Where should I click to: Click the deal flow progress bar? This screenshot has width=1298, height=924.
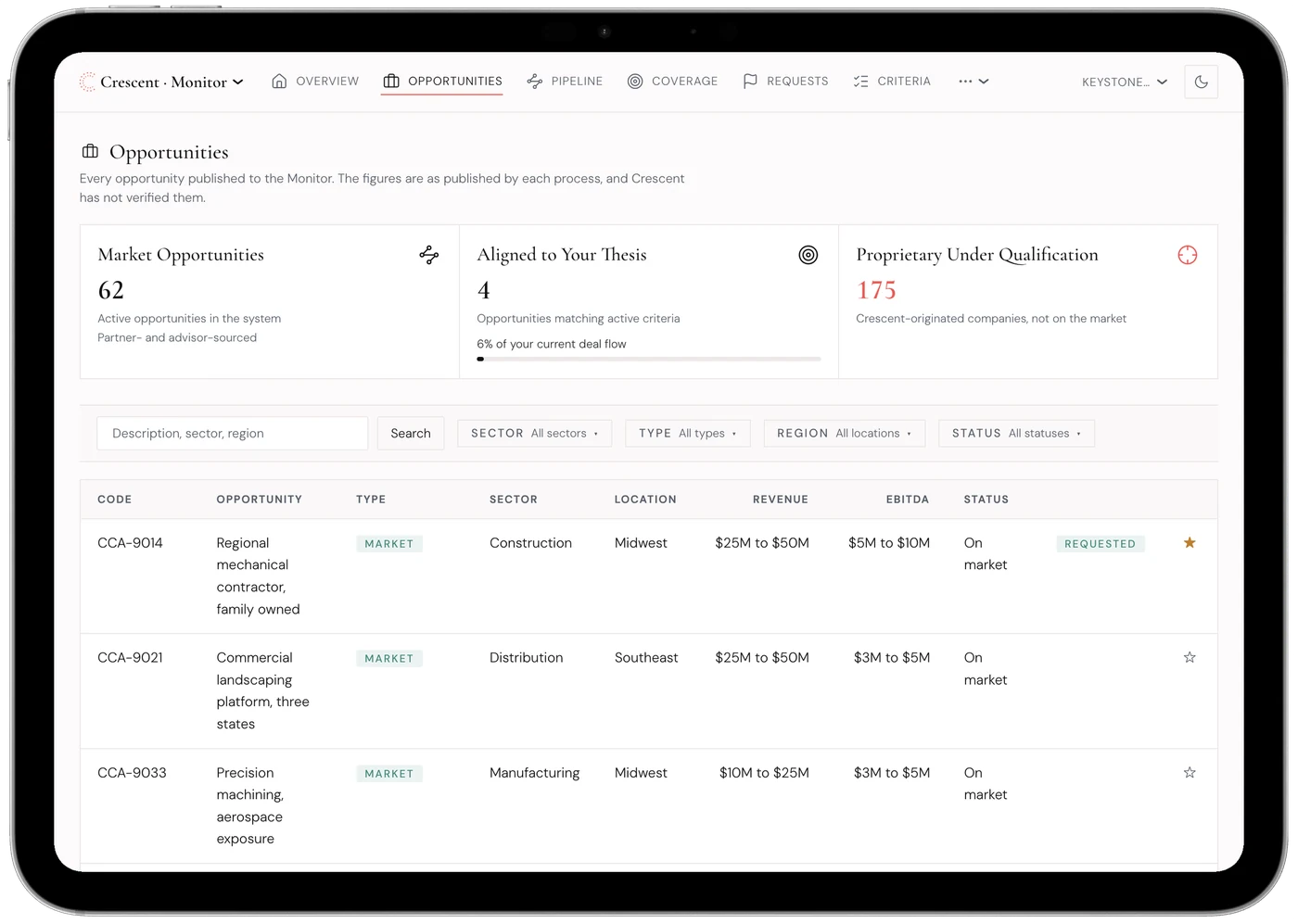pyautogui.click(x=649, y=360)
